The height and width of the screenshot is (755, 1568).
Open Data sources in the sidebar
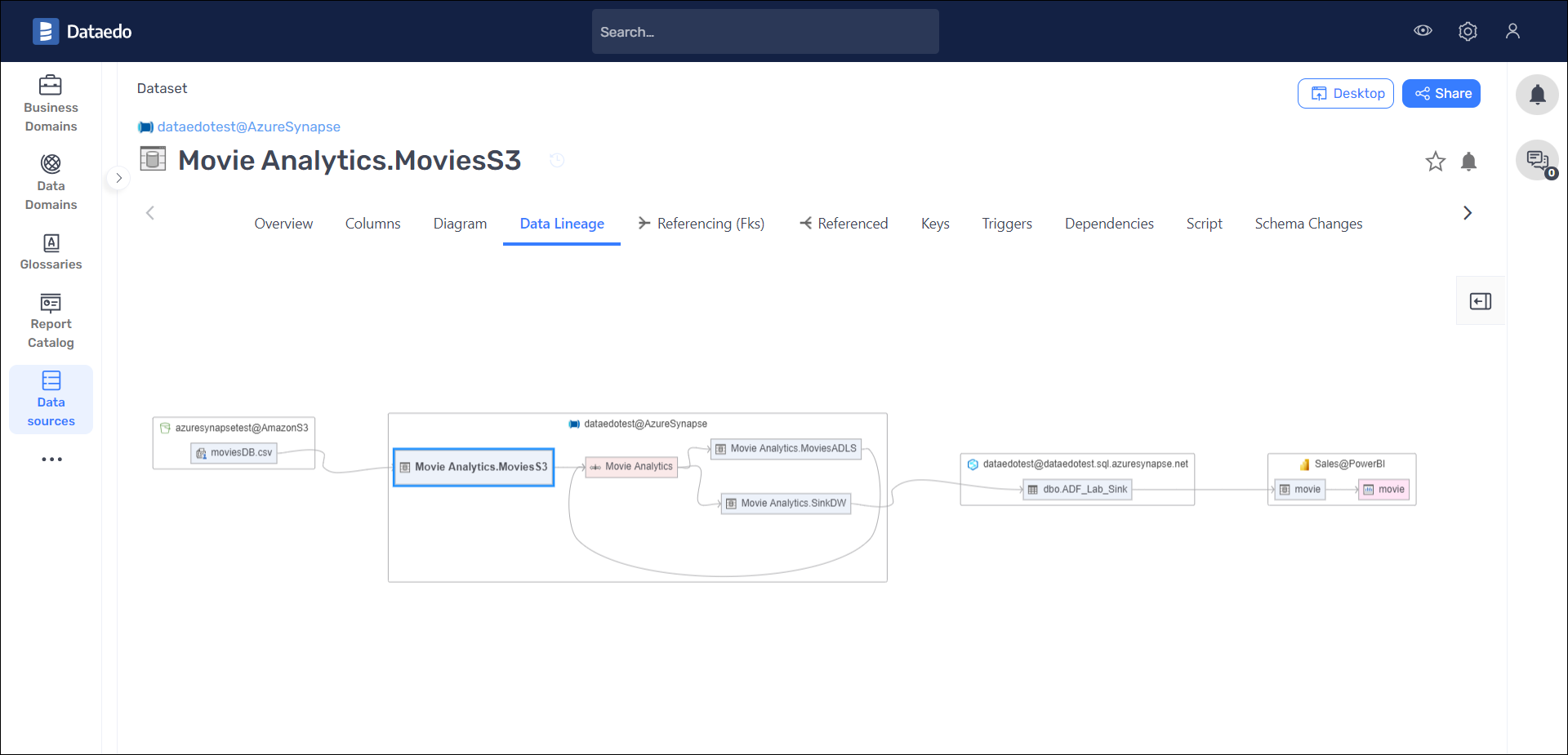point(51,399)
